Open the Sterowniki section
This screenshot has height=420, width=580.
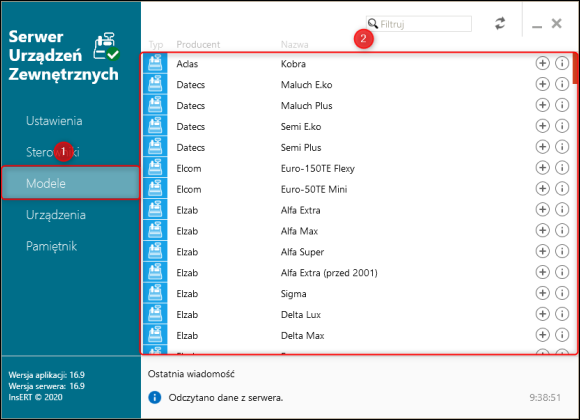pos(53,152)
